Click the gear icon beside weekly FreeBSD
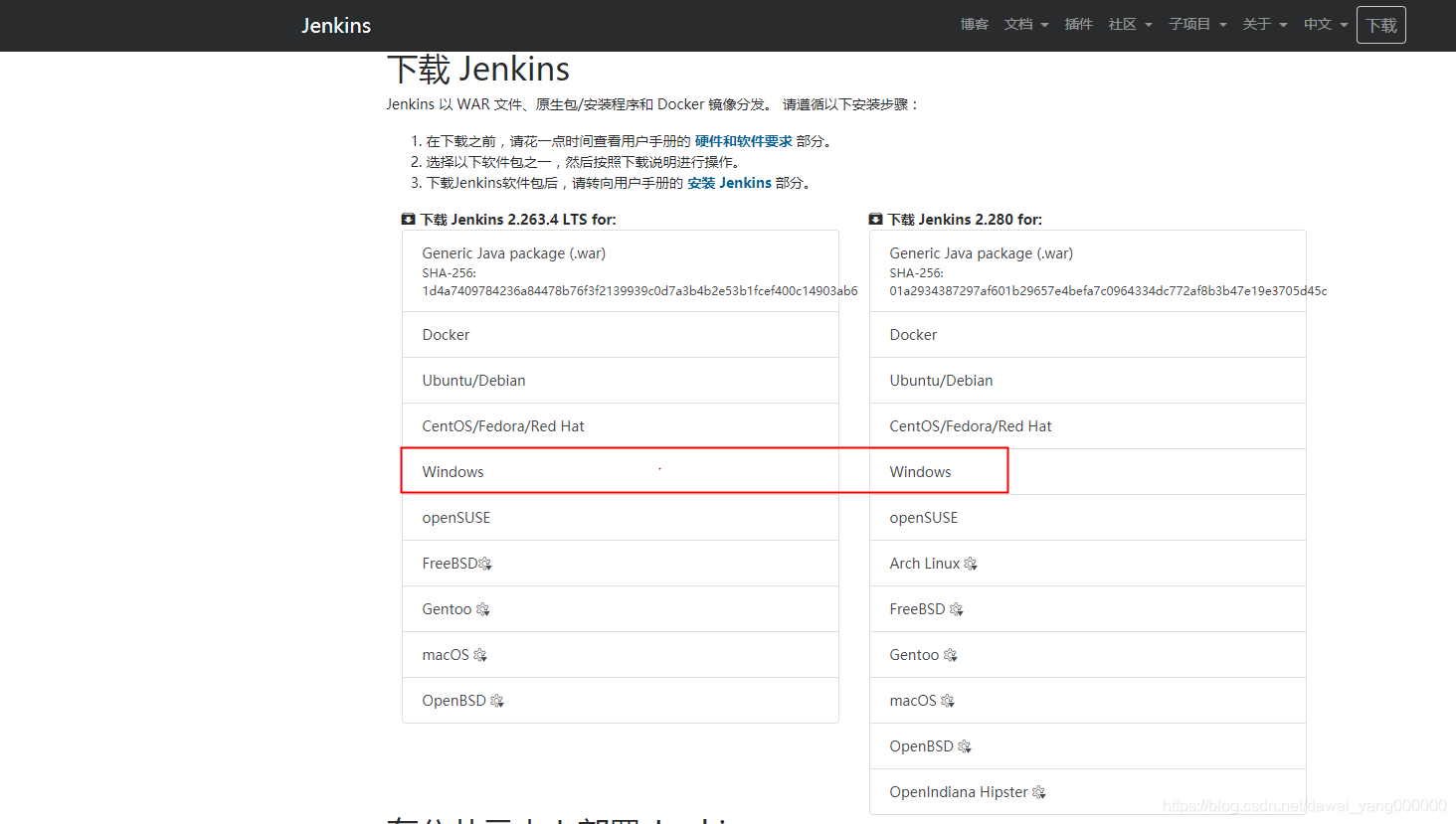1456x824 pixels. (x=956, y=609)
